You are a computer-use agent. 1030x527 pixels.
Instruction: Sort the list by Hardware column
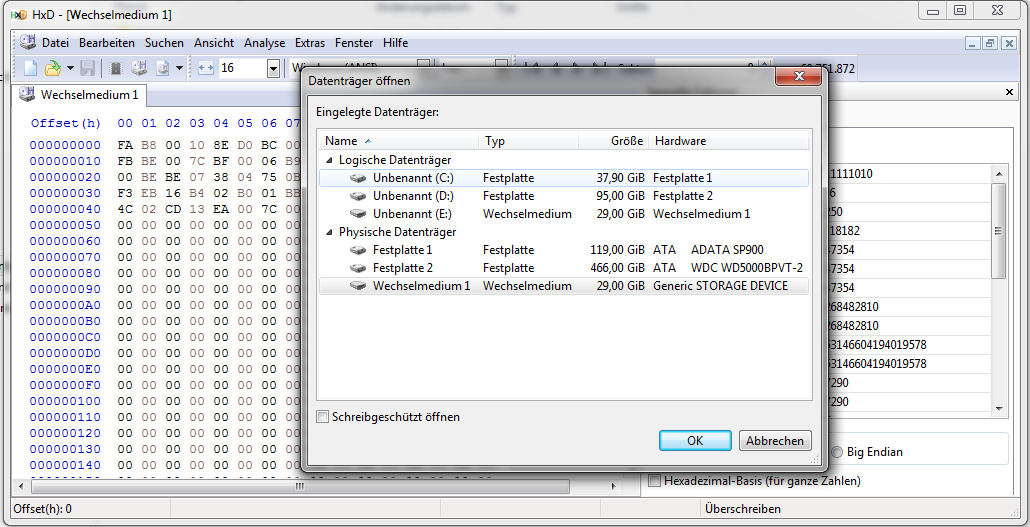(729, 141)
